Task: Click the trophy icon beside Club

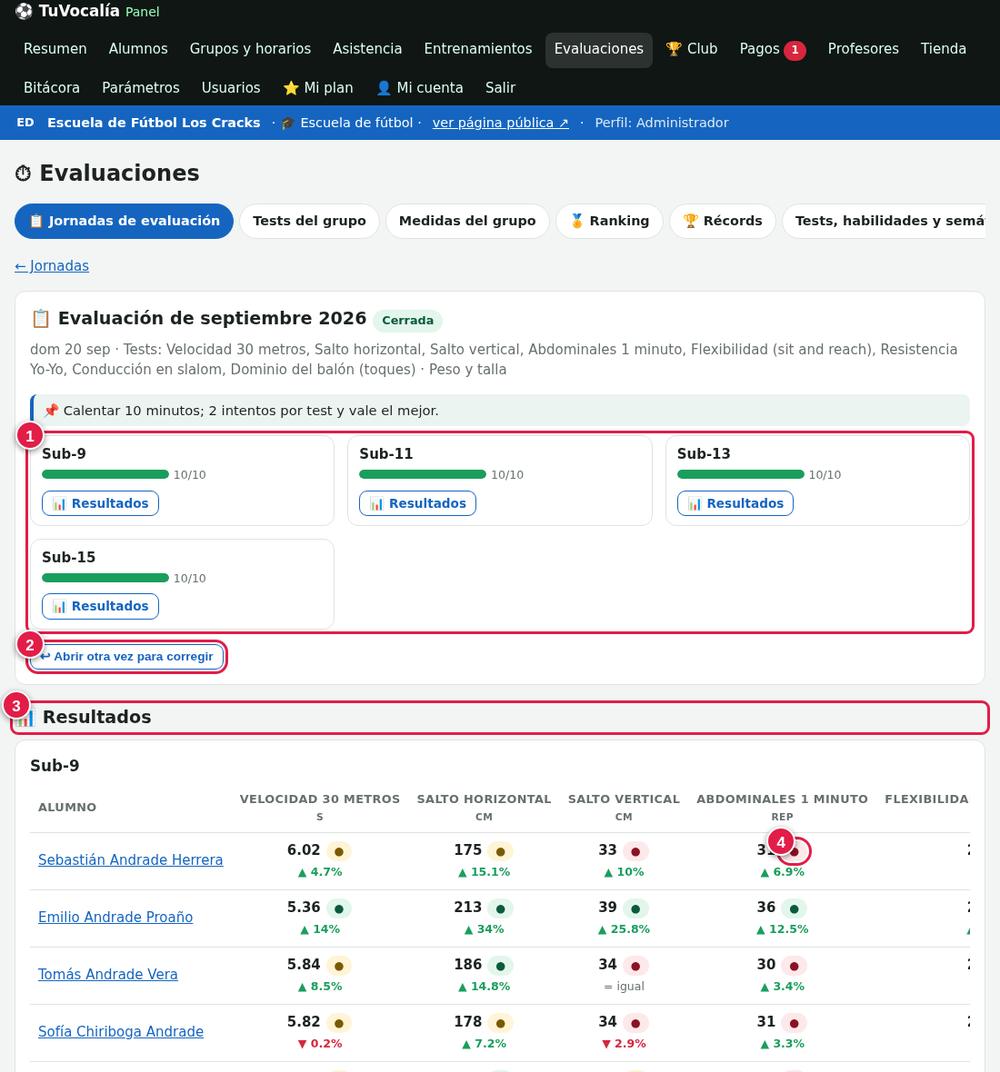Action: 673,49
